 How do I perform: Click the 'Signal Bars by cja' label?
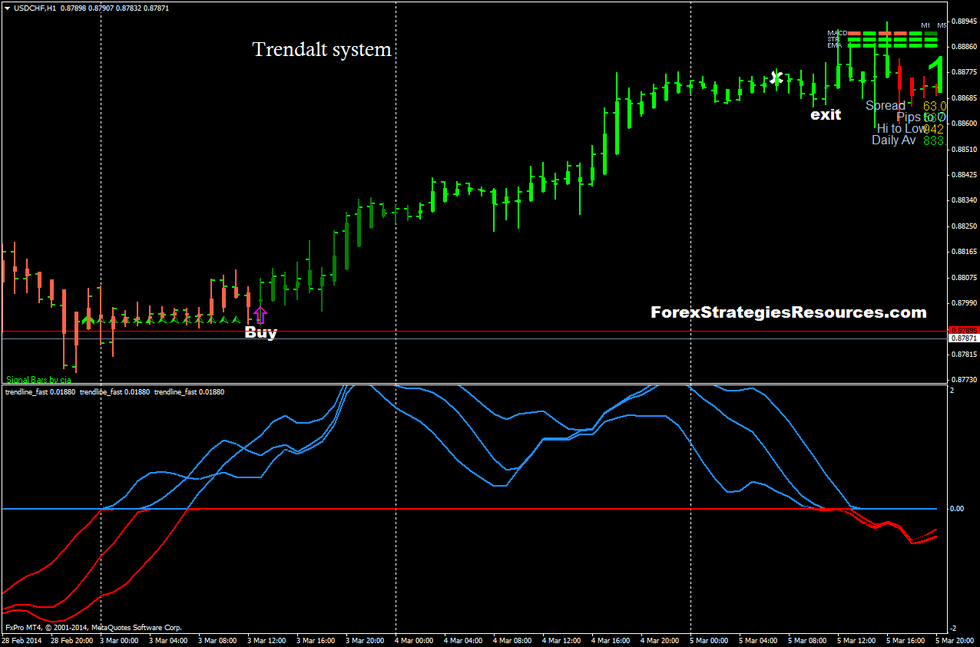39,379
